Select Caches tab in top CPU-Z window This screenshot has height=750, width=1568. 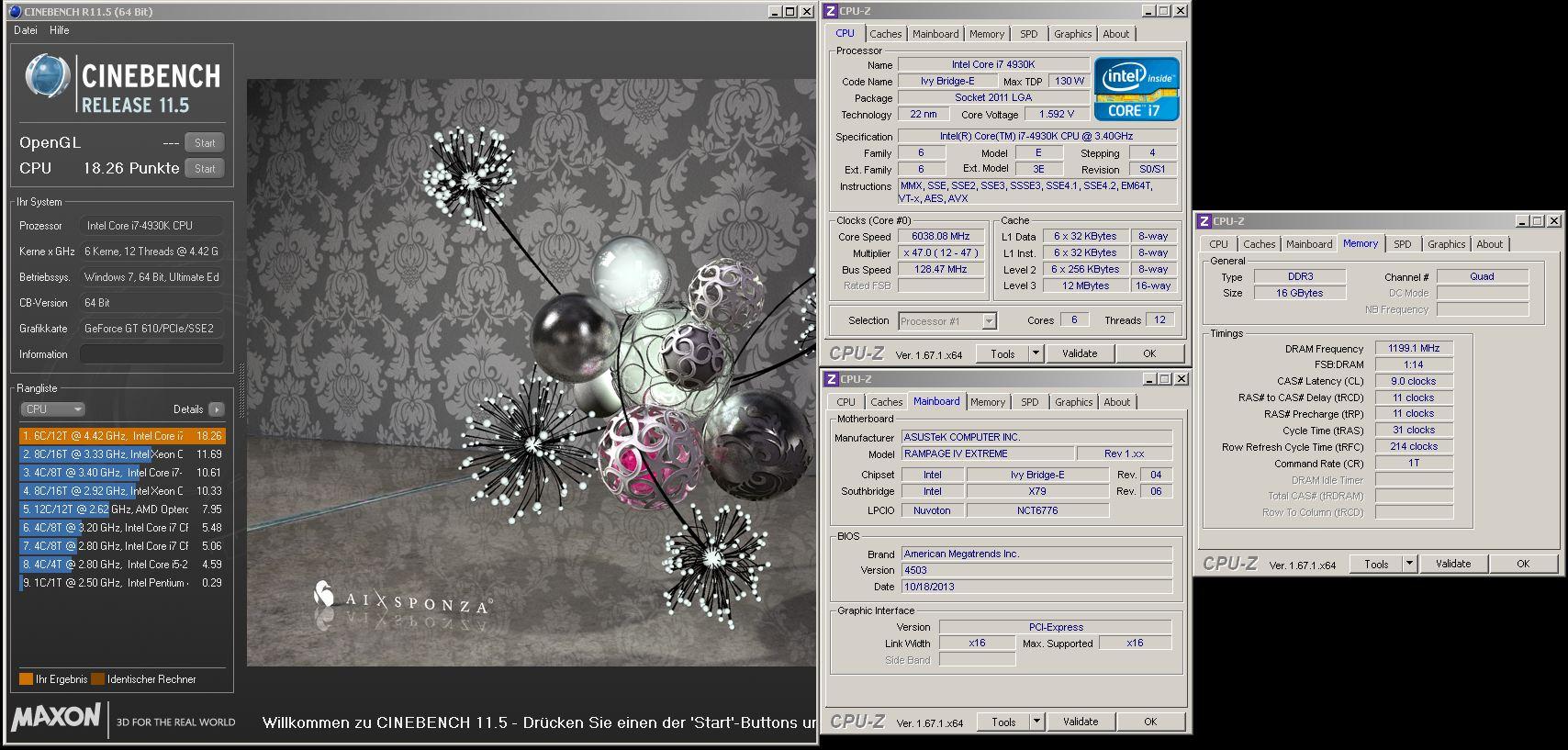886,34
